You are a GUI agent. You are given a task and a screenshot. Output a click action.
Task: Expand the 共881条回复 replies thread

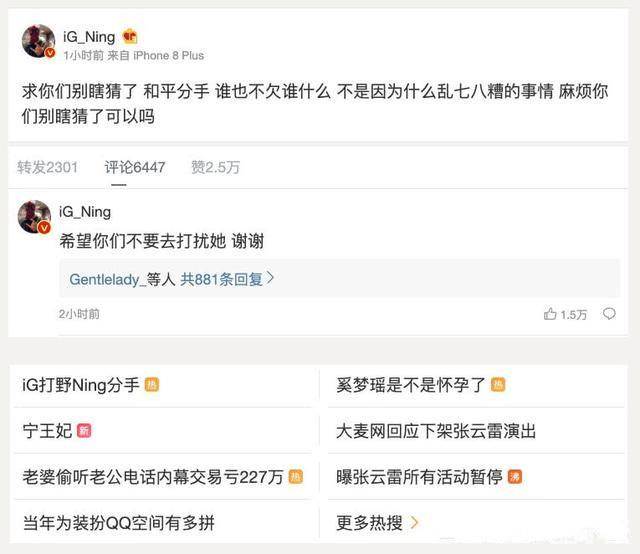(x=227, y=279)
